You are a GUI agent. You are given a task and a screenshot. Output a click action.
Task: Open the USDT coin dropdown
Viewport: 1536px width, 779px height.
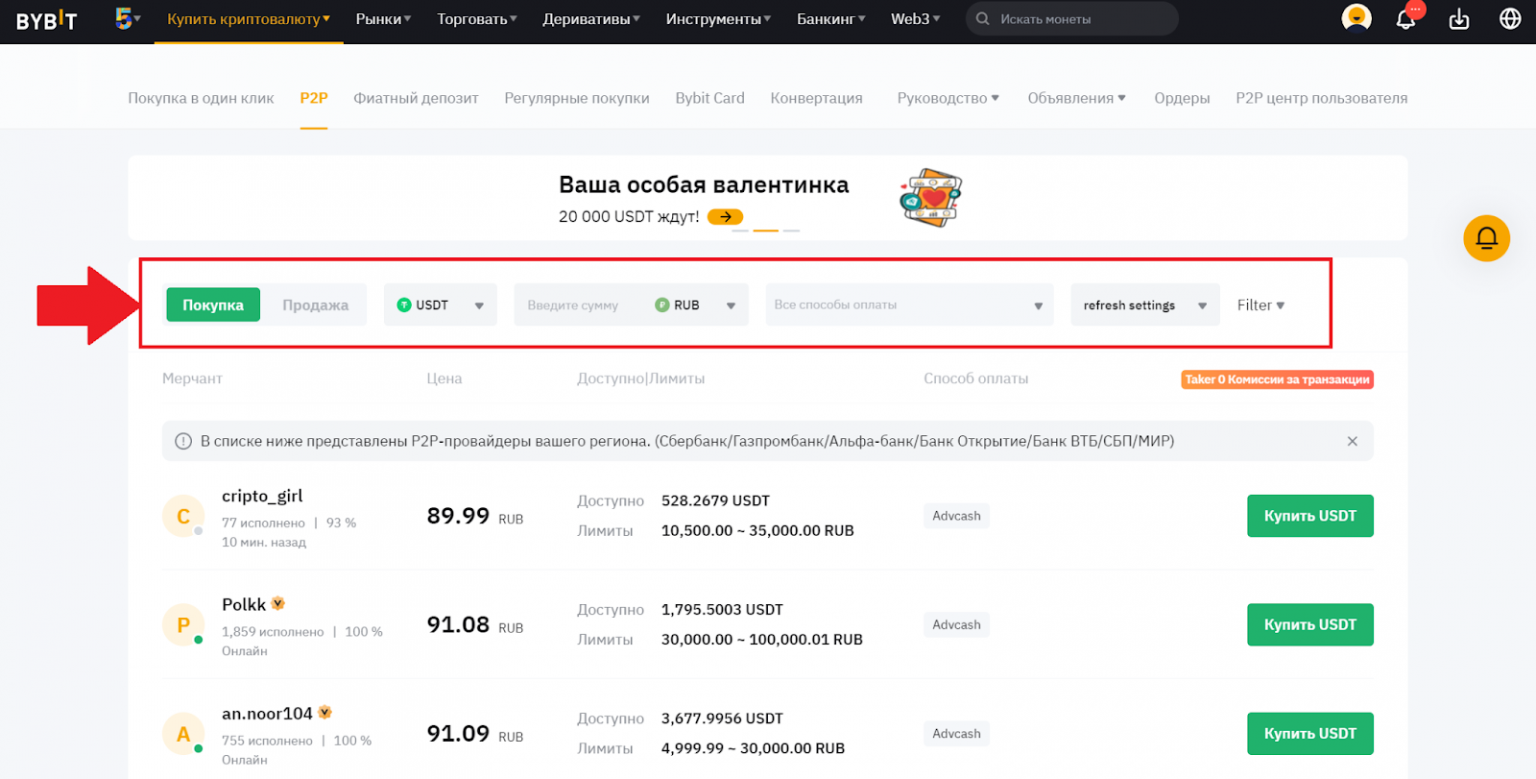[440, 305]
